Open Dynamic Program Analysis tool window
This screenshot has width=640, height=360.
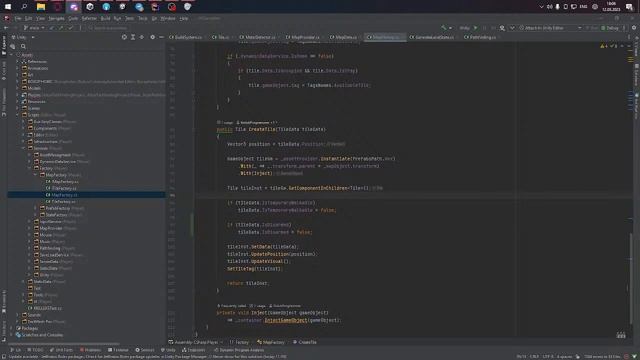(239, 350)
